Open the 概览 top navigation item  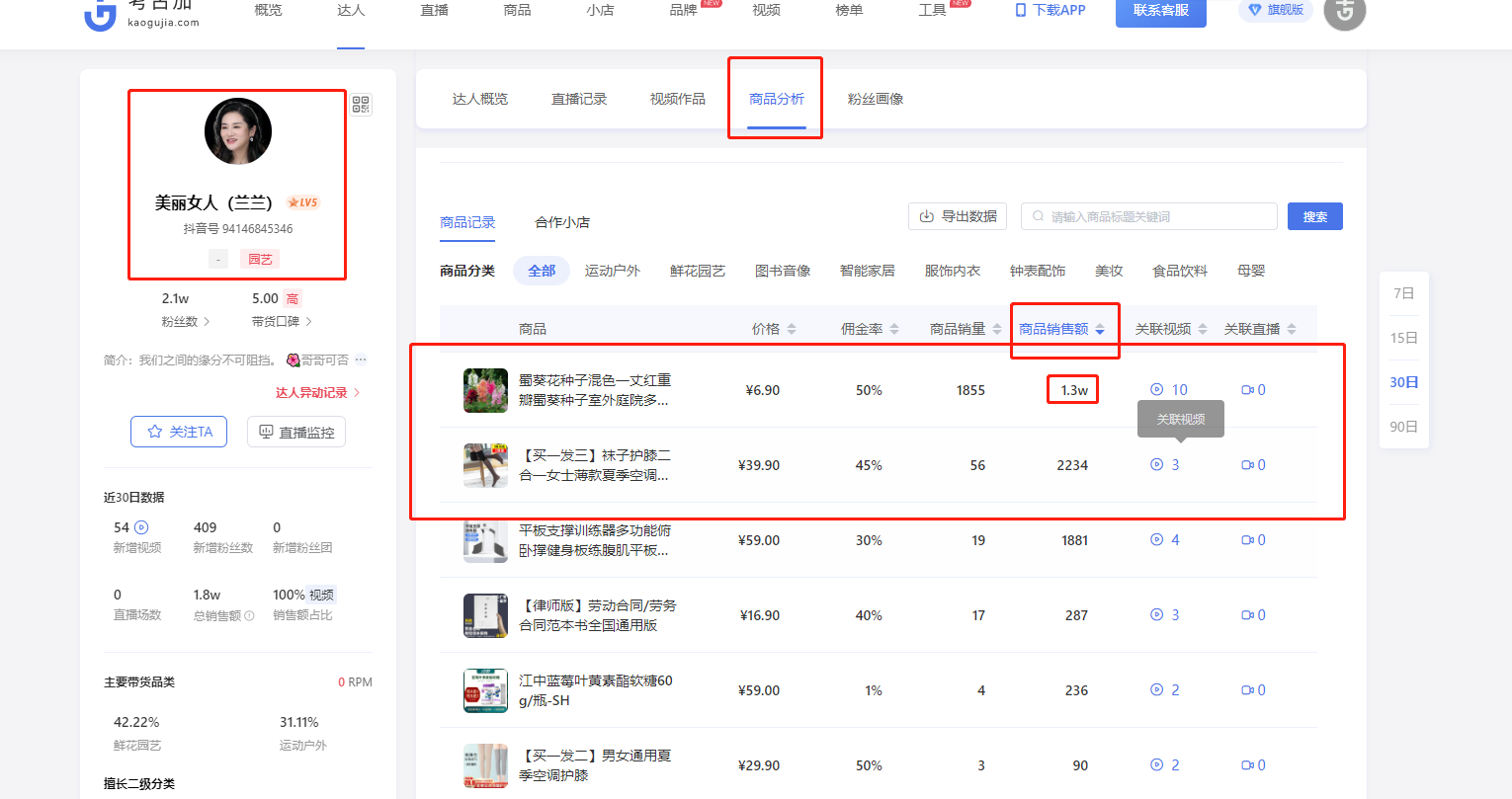[268, 10]
